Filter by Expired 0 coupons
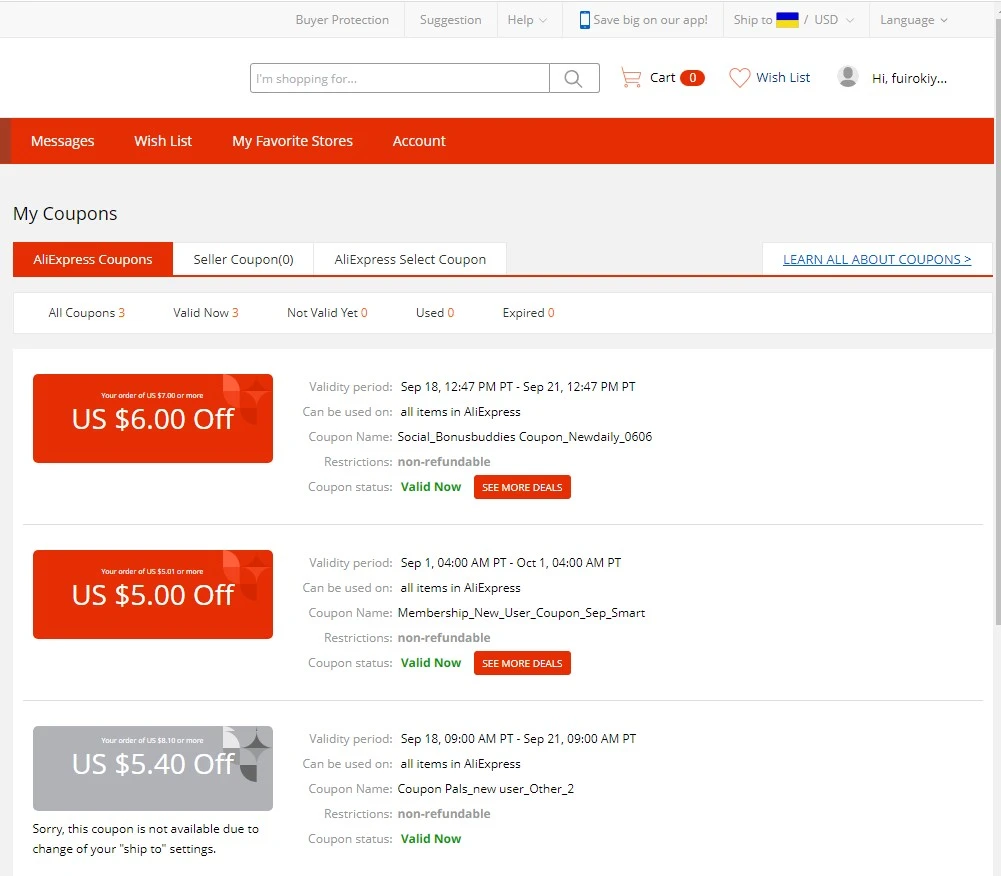This screenshot has height=876, width=1001. tap(528, 313)
